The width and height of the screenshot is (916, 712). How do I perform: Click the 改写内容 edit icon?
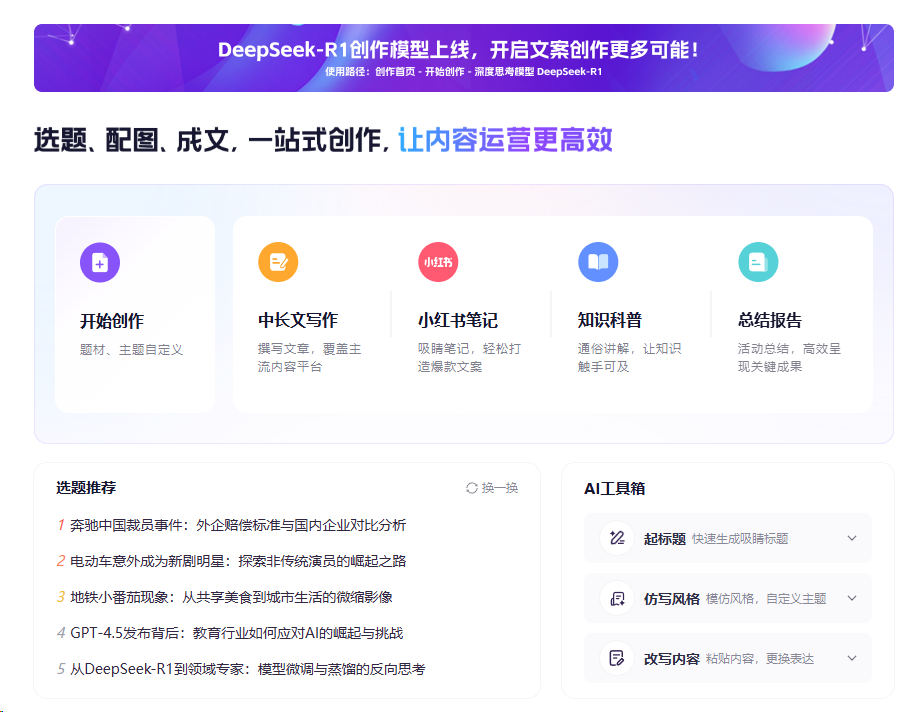(x=617, y=658)
